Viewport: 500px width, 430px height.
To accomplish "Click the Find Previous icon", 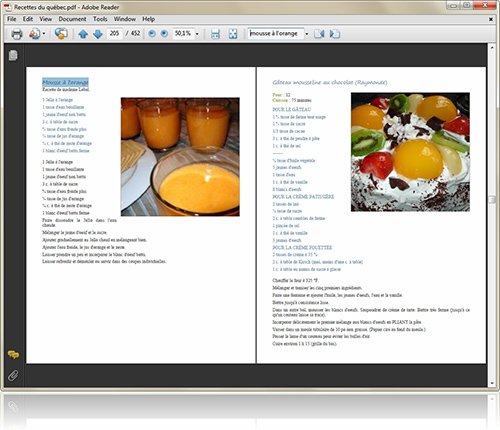I will (319, 34).
